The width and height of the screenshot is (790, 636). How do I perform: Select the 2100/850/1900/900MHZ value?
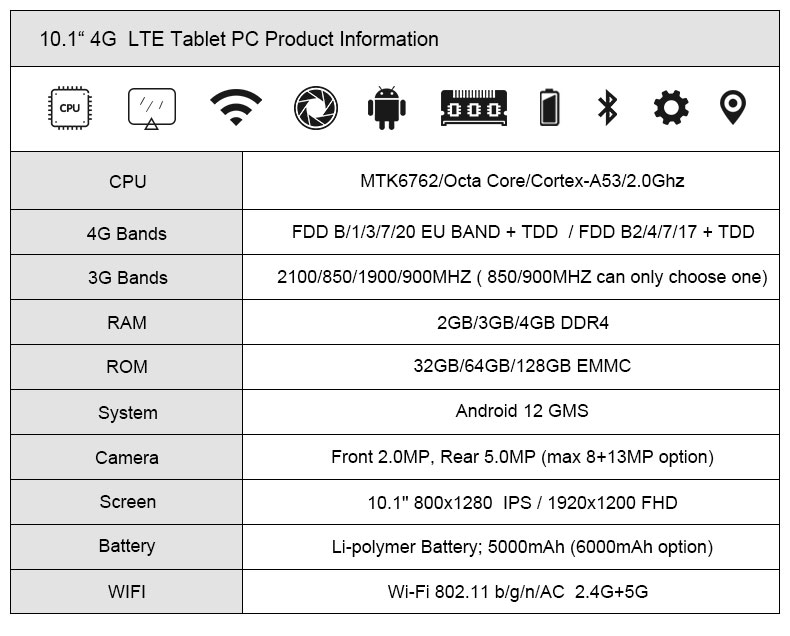click(522, 277)
